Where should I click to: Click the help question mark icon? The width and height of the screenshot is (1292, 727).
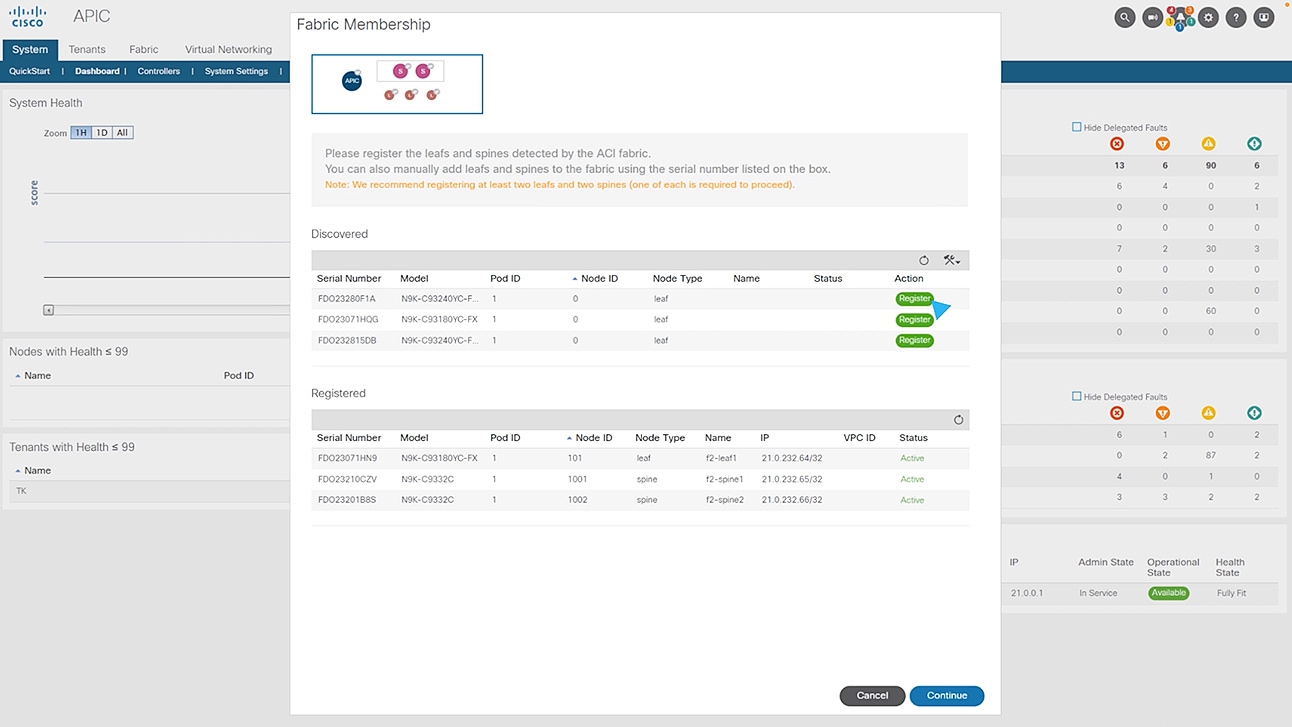coord(1235,17)
